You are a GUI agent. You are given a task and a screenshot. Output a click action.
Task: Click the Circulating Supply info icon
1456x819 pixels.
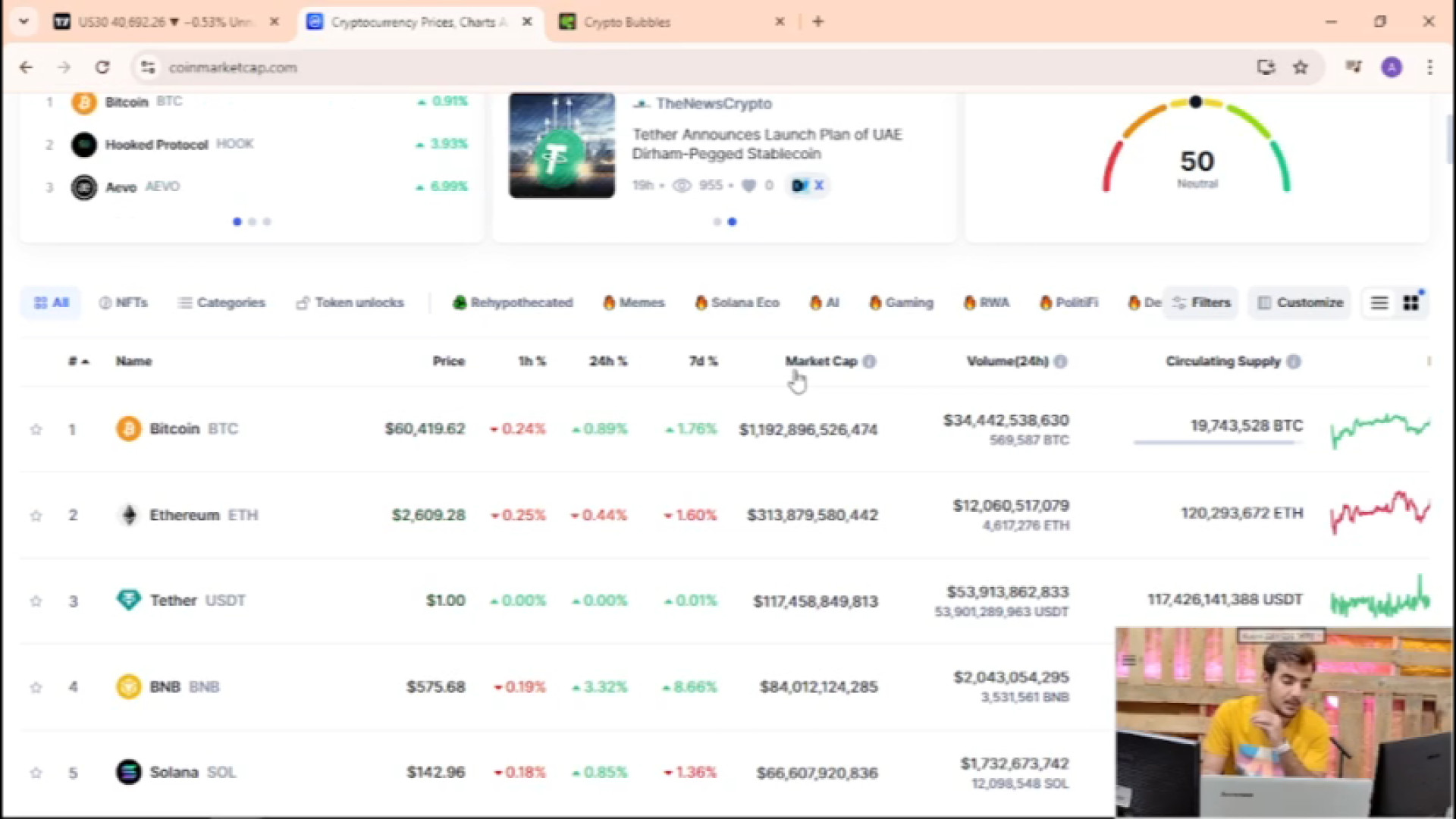tap(1294, 362)
